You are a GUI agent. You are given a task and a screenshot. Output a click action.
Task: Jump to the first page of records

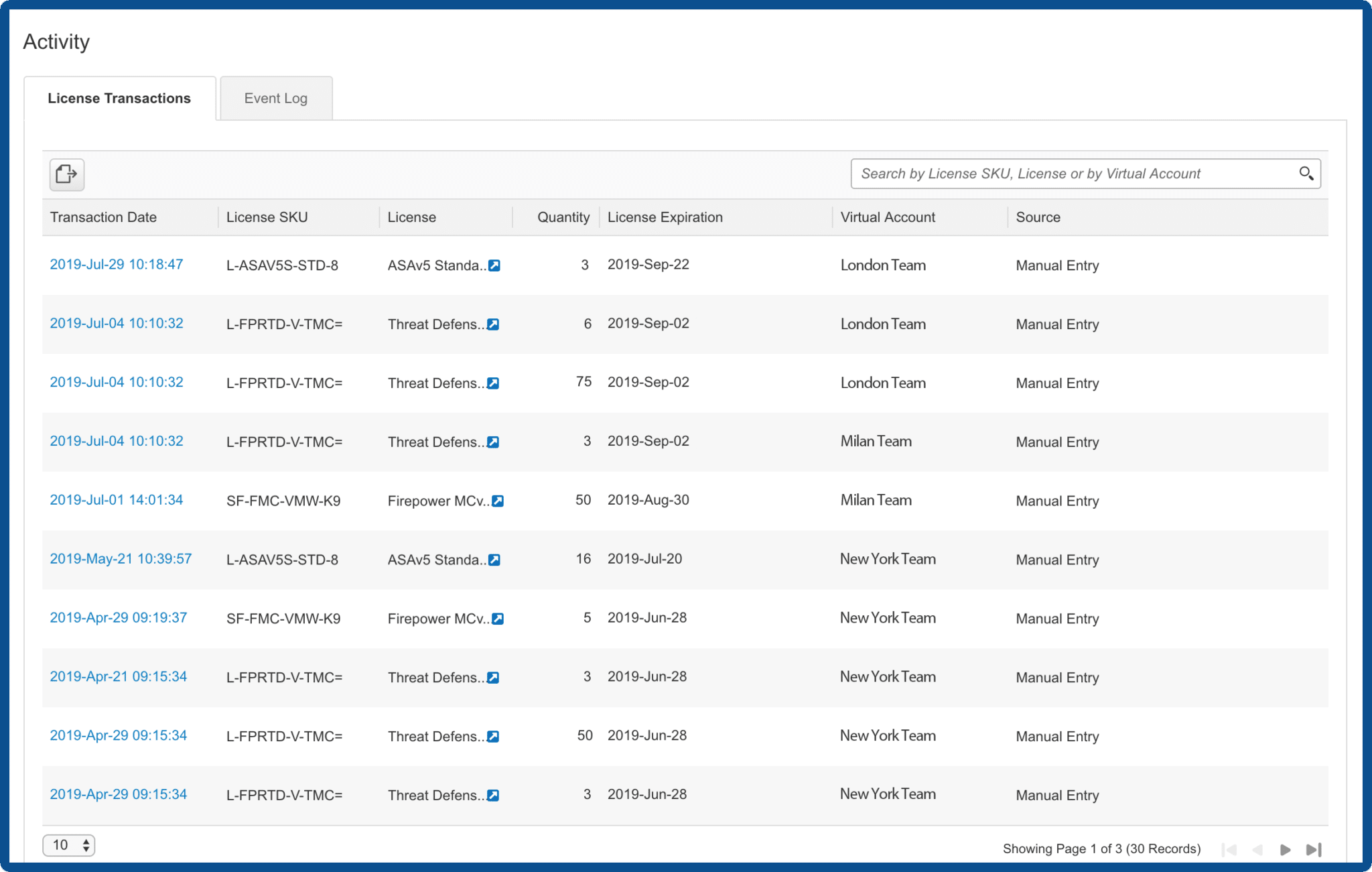1230,849
